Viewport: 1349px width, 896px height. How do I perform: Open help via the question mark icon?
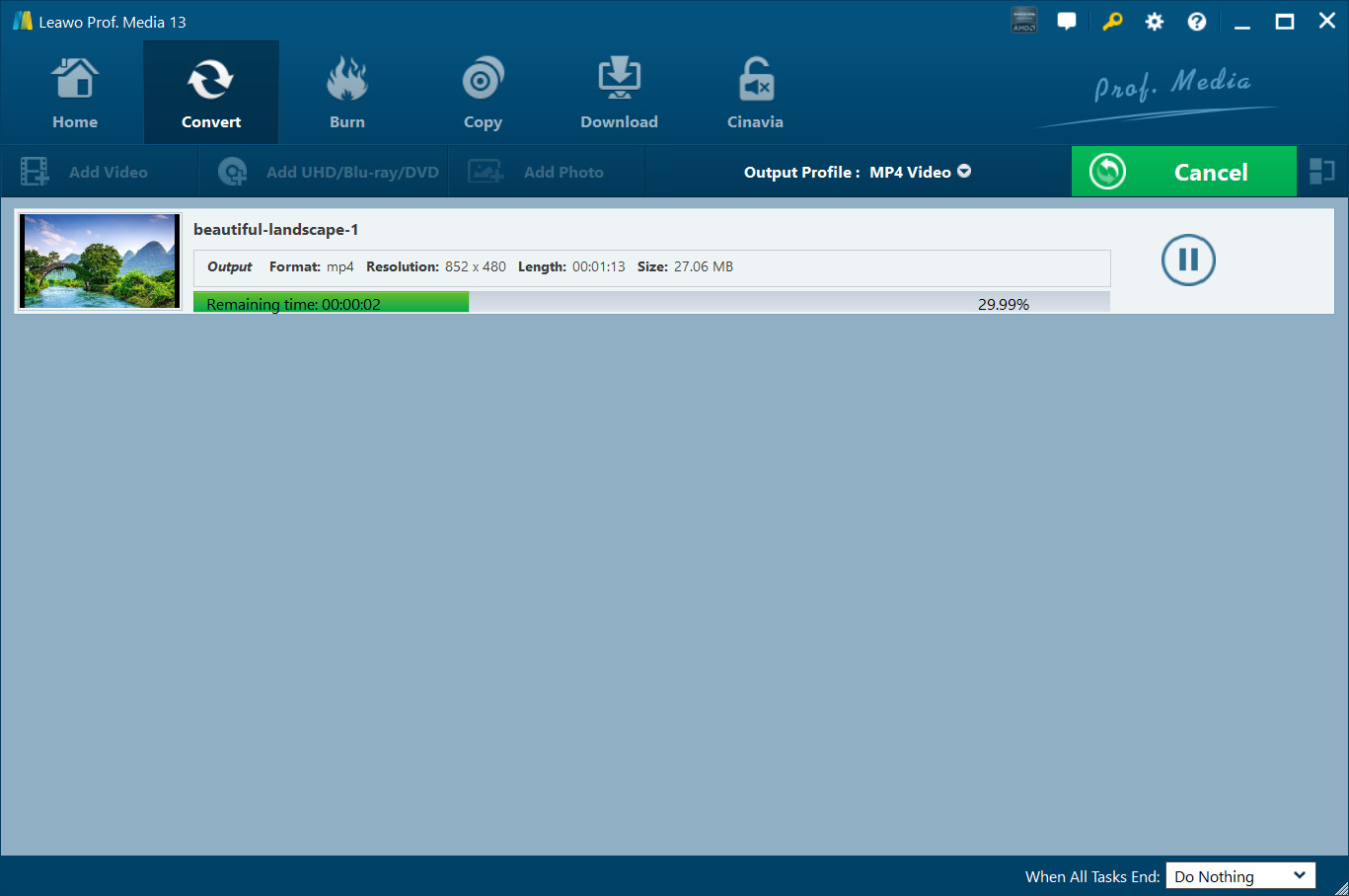pos(1197,21)
